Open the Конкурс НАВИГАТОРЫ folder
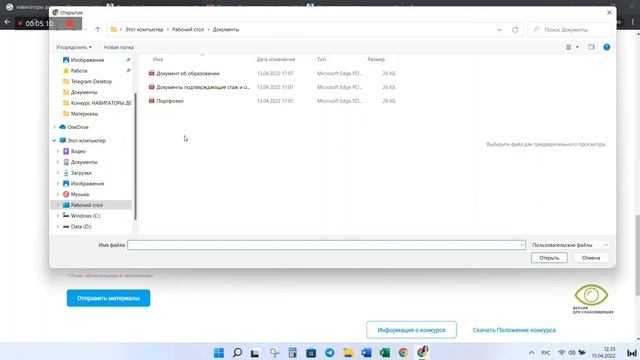Screen dimensions: 640x360 (97, 103)
